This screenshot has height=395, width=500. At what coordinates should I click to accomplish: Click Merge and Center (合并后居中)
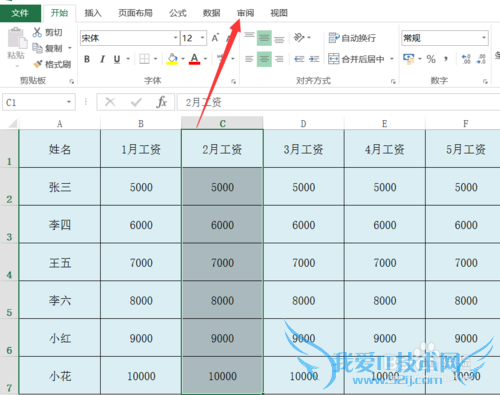(x=356, y=59)
